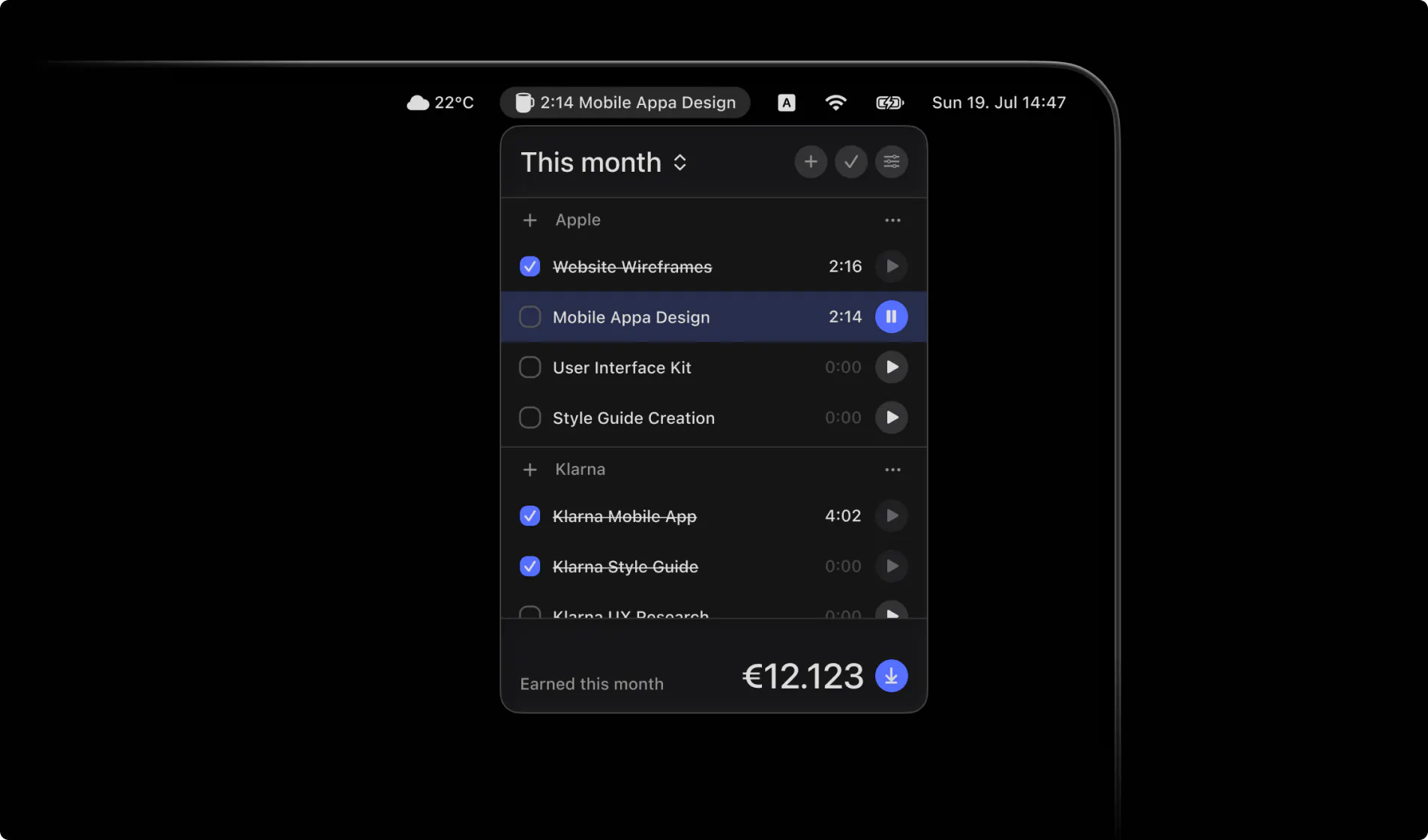Check the Mobile Appa Design task
The image size is (1428, 840).
coord(530,316)
